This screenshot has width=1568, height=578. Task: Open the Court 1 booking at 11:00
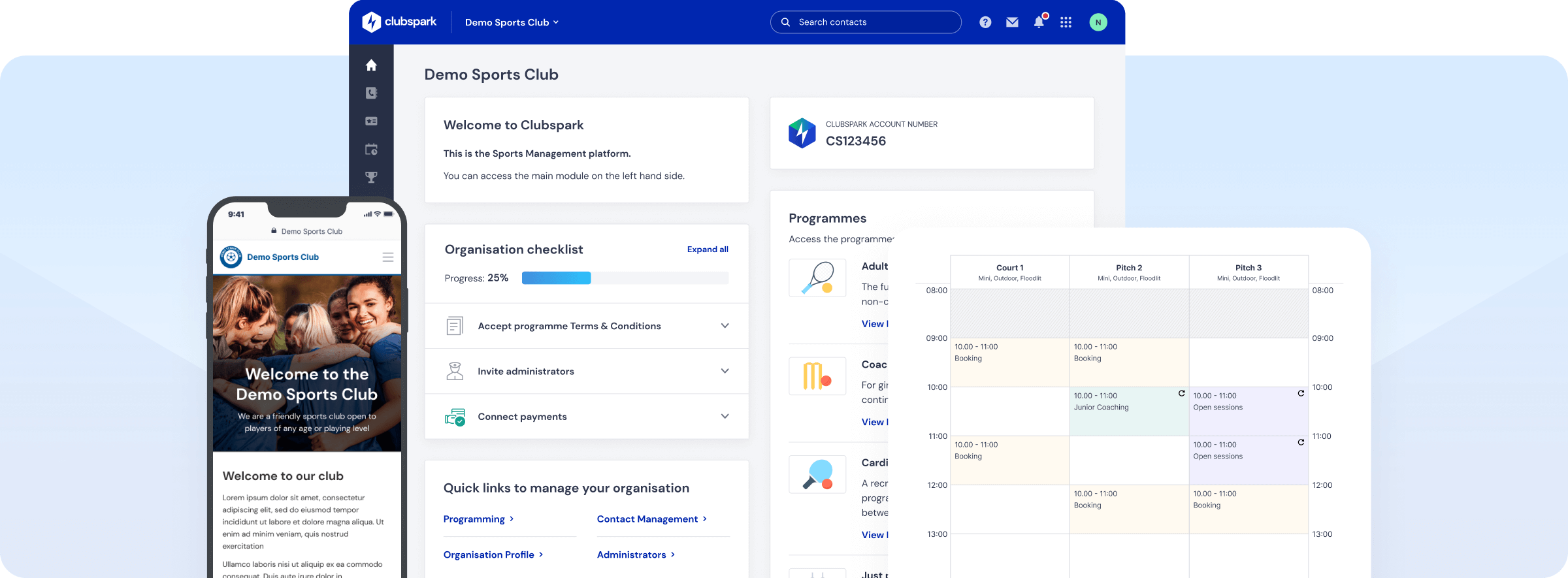pos(1010,460)
